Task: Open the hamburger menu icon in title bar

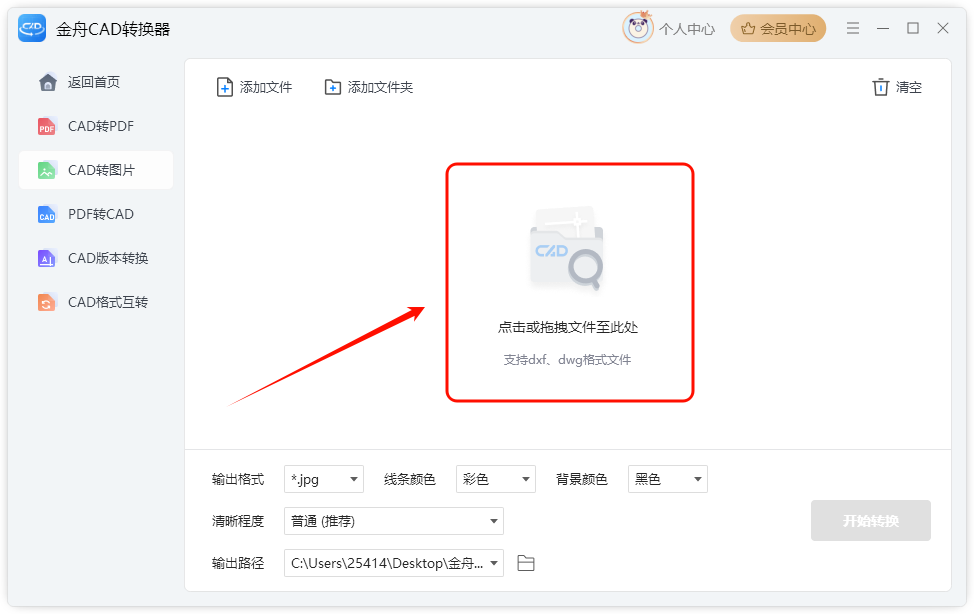Action: pos(853,28)
